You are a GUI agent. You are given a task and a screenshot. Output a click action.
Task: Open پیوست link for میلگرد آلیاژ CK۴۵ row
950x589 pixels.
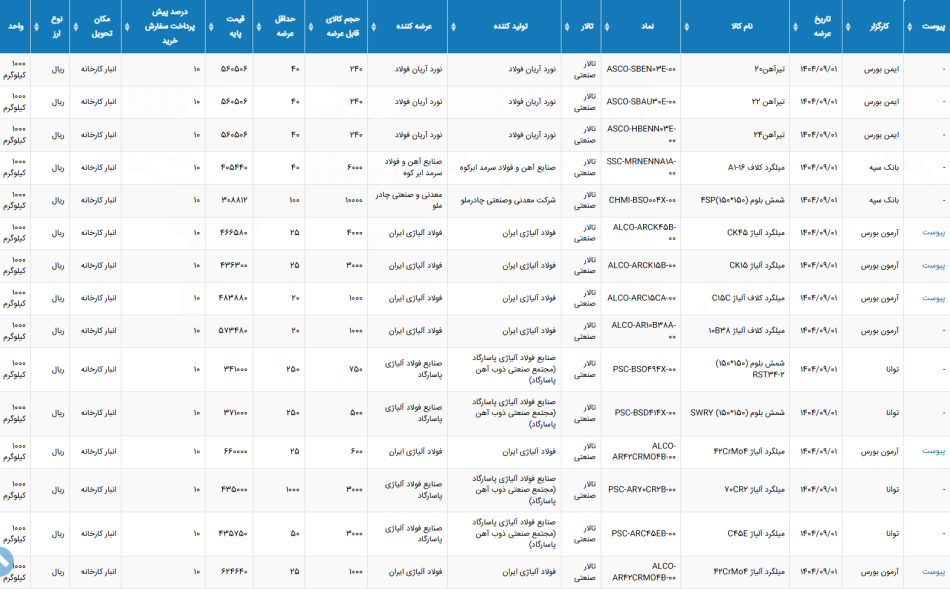pos(933,233)
